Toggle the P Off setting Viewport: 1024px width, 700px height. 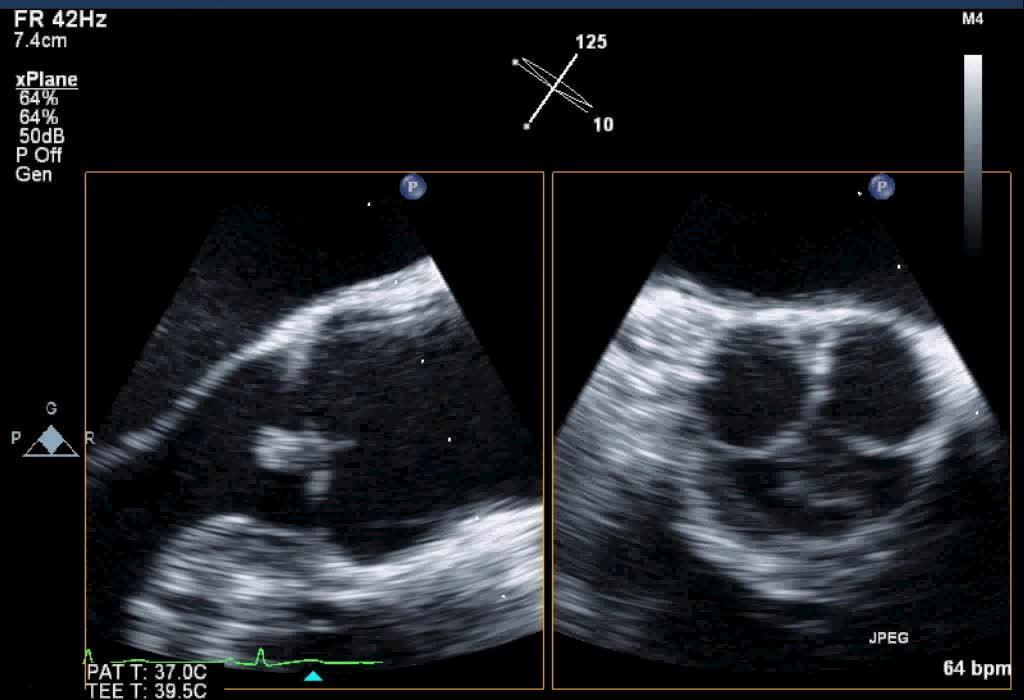(40, 155)
